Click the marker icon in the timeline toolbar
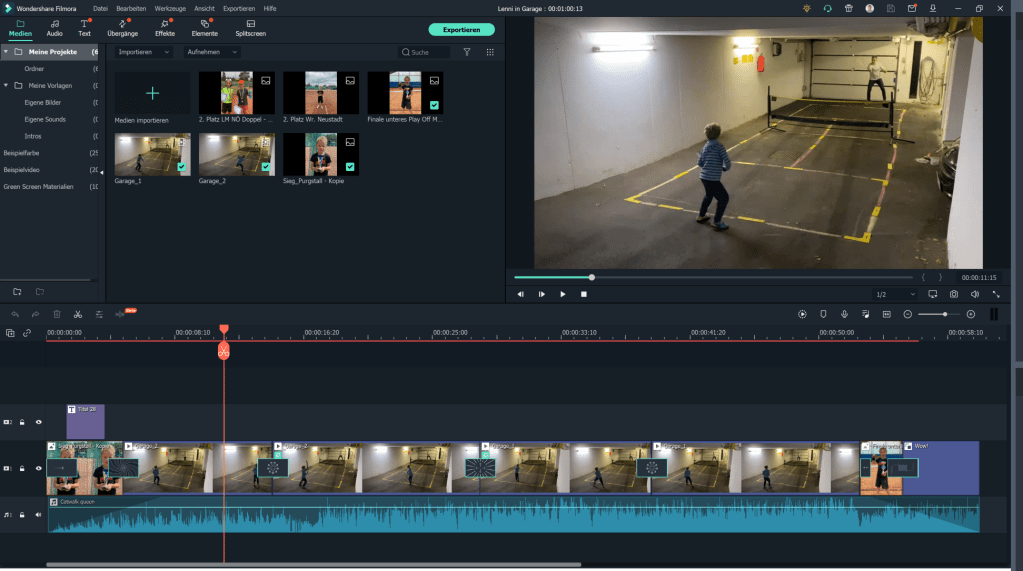Image resolution: width=1023 pixels, height=571 pixels. 823,314
